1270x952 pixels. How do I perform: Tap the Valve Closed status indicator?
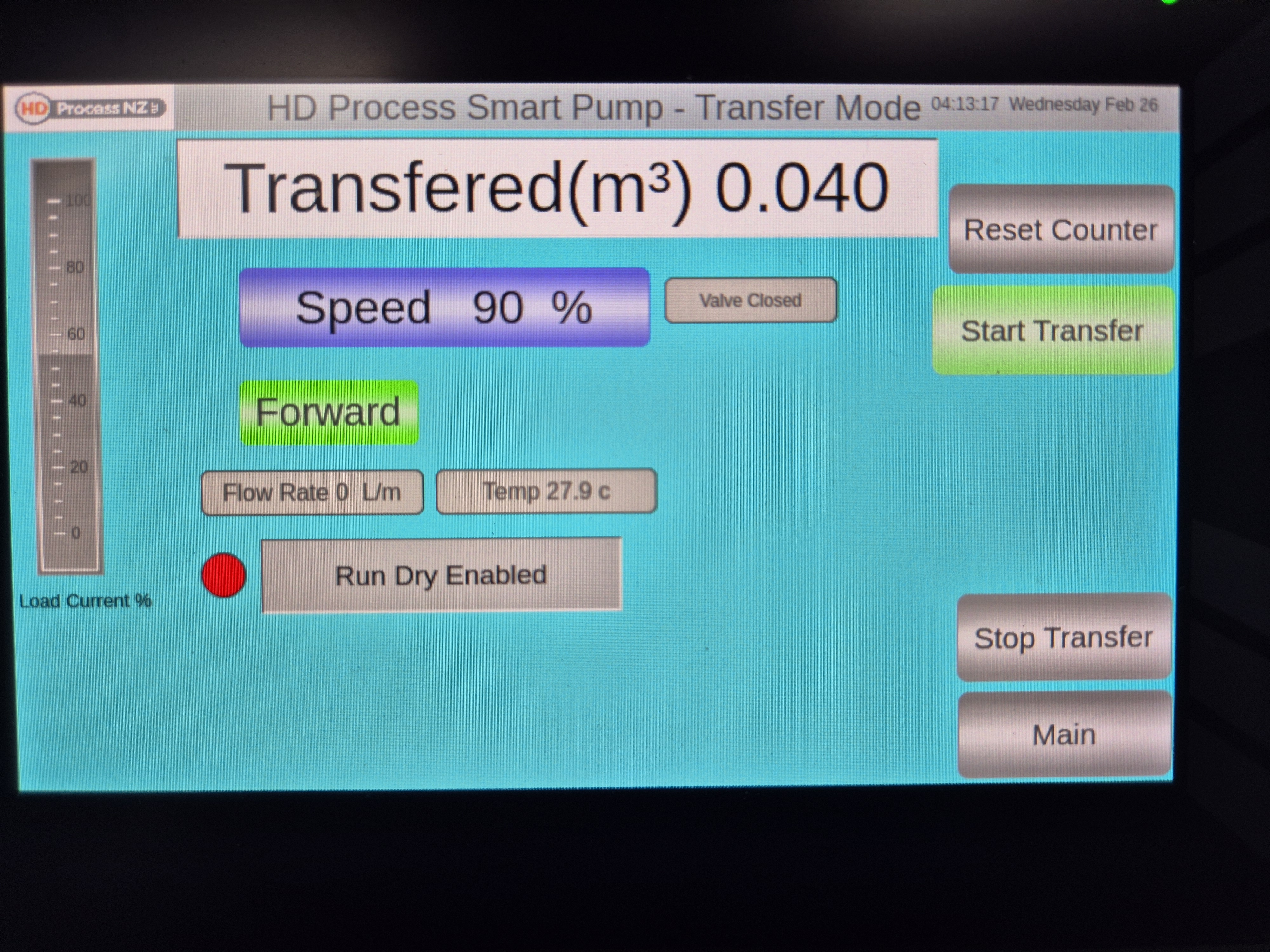[750, 300]
